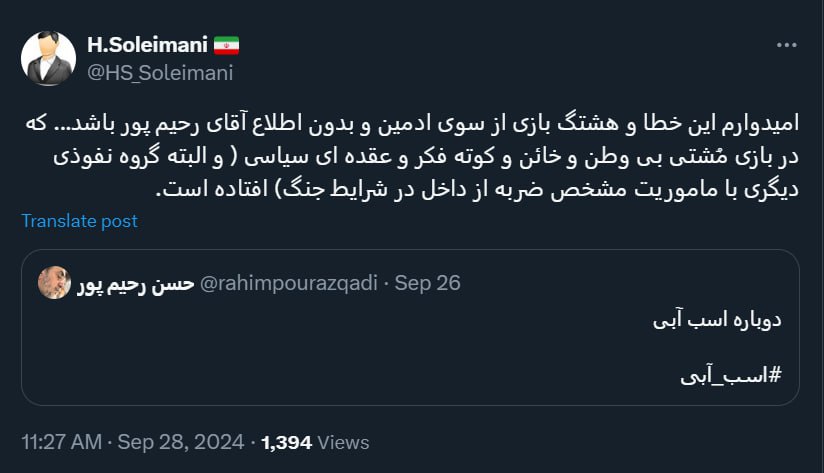
Task: Click the @rahimpourazqadi handle in the quoted post
Action: coord(289,283)
